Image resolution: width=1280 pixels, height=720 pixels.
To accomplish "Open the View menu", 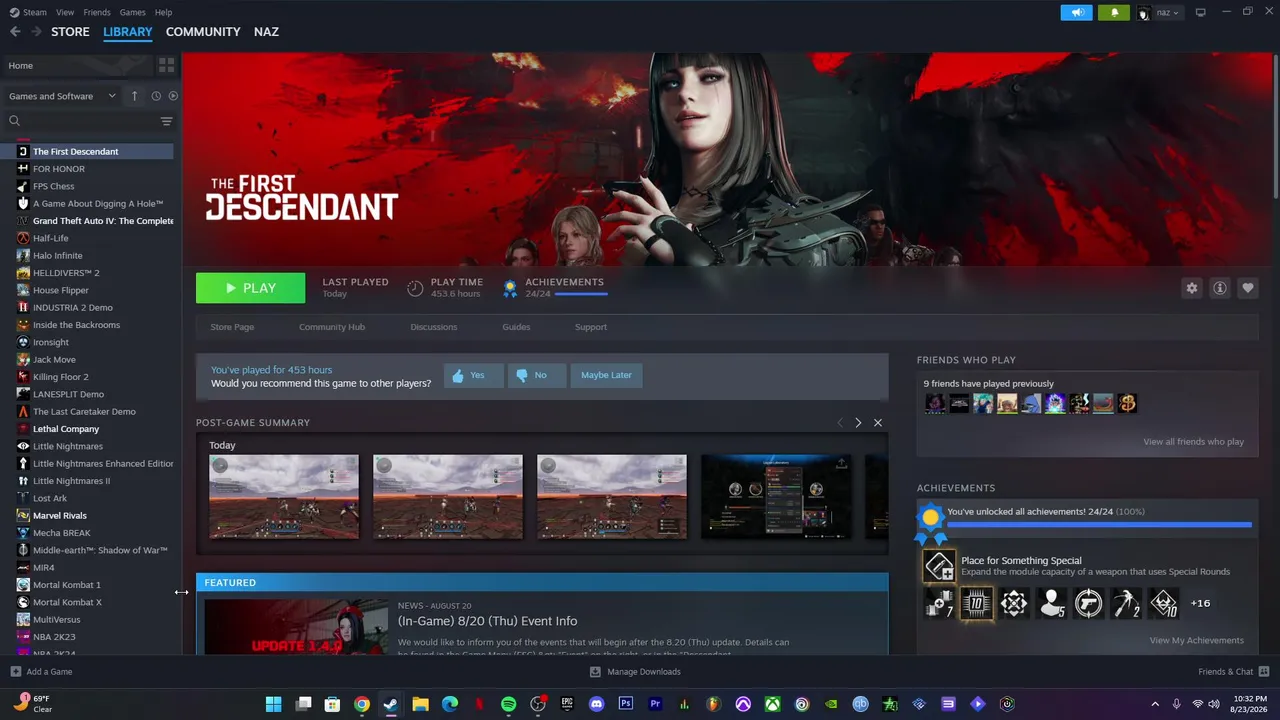I will (65, 12).
